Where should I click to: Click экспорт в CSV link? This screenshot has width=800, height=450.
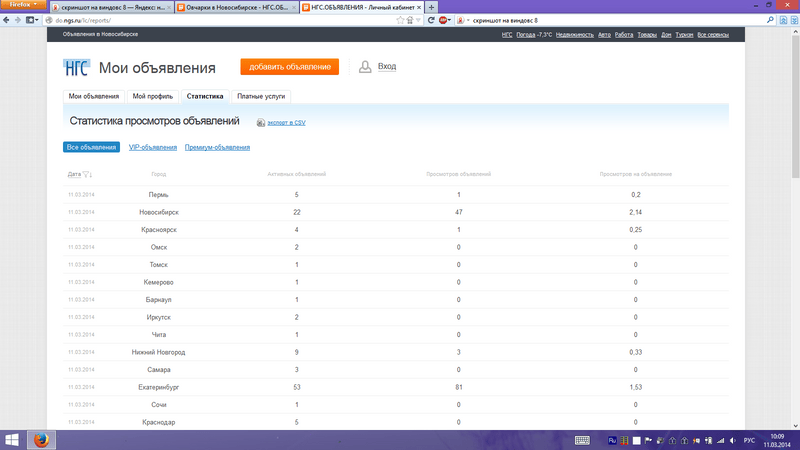286,122
